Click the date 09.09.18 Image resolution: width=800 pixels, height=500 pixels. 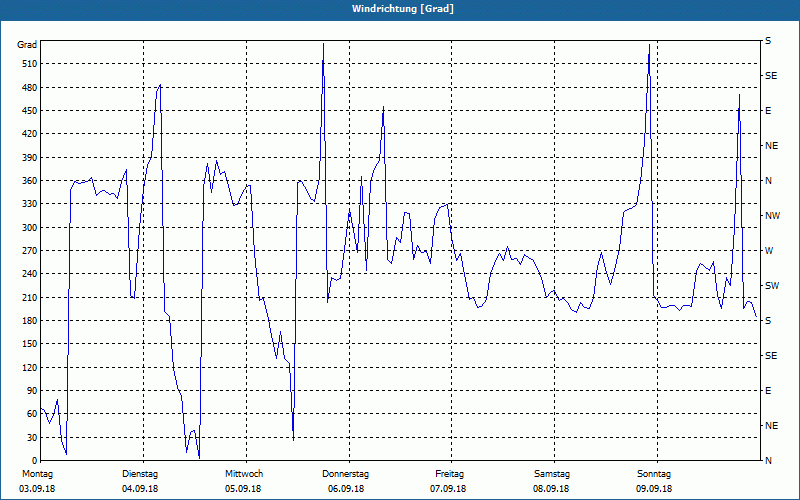(654, 489)
